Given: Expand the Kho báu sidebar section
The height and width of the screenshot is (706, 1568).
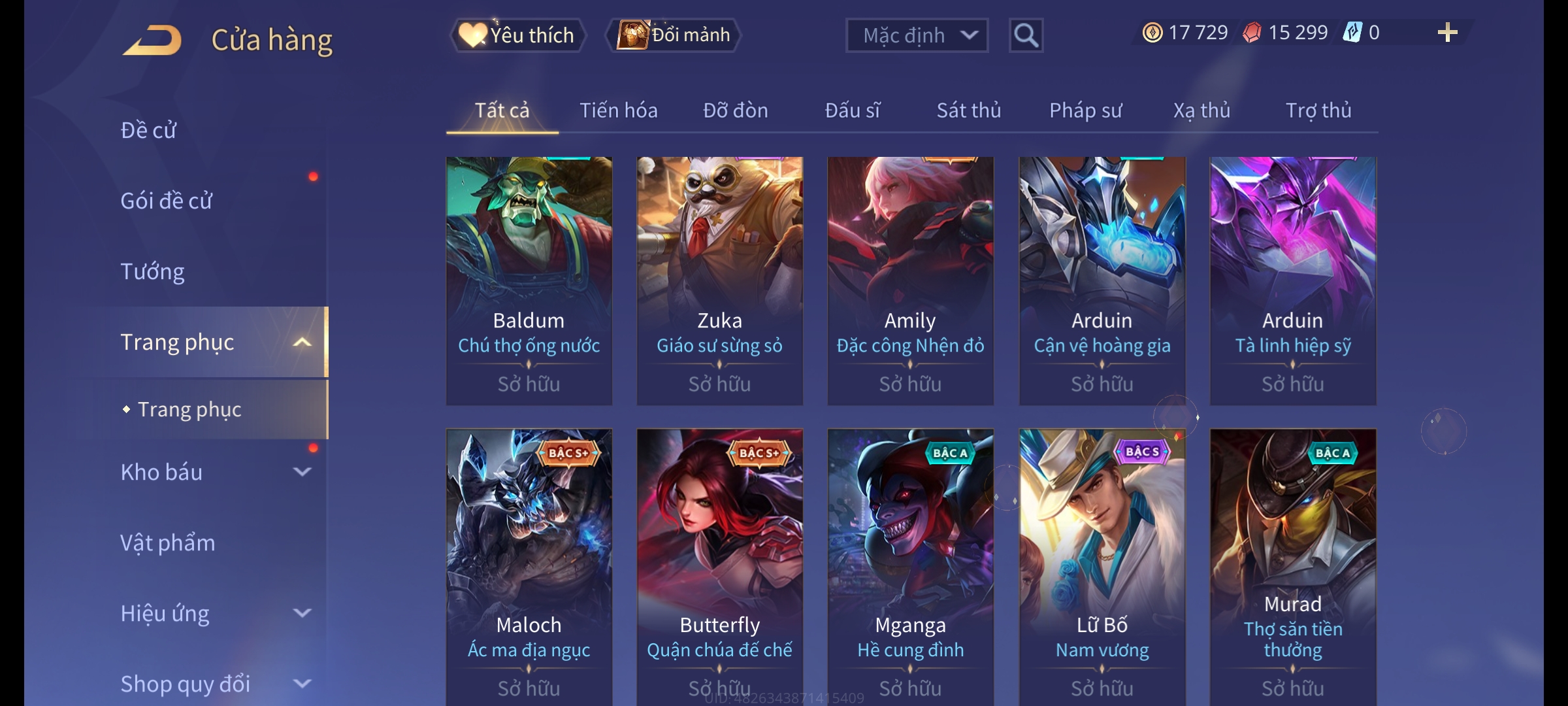Looking at the screenshot, I should click(x=302, y=472).
